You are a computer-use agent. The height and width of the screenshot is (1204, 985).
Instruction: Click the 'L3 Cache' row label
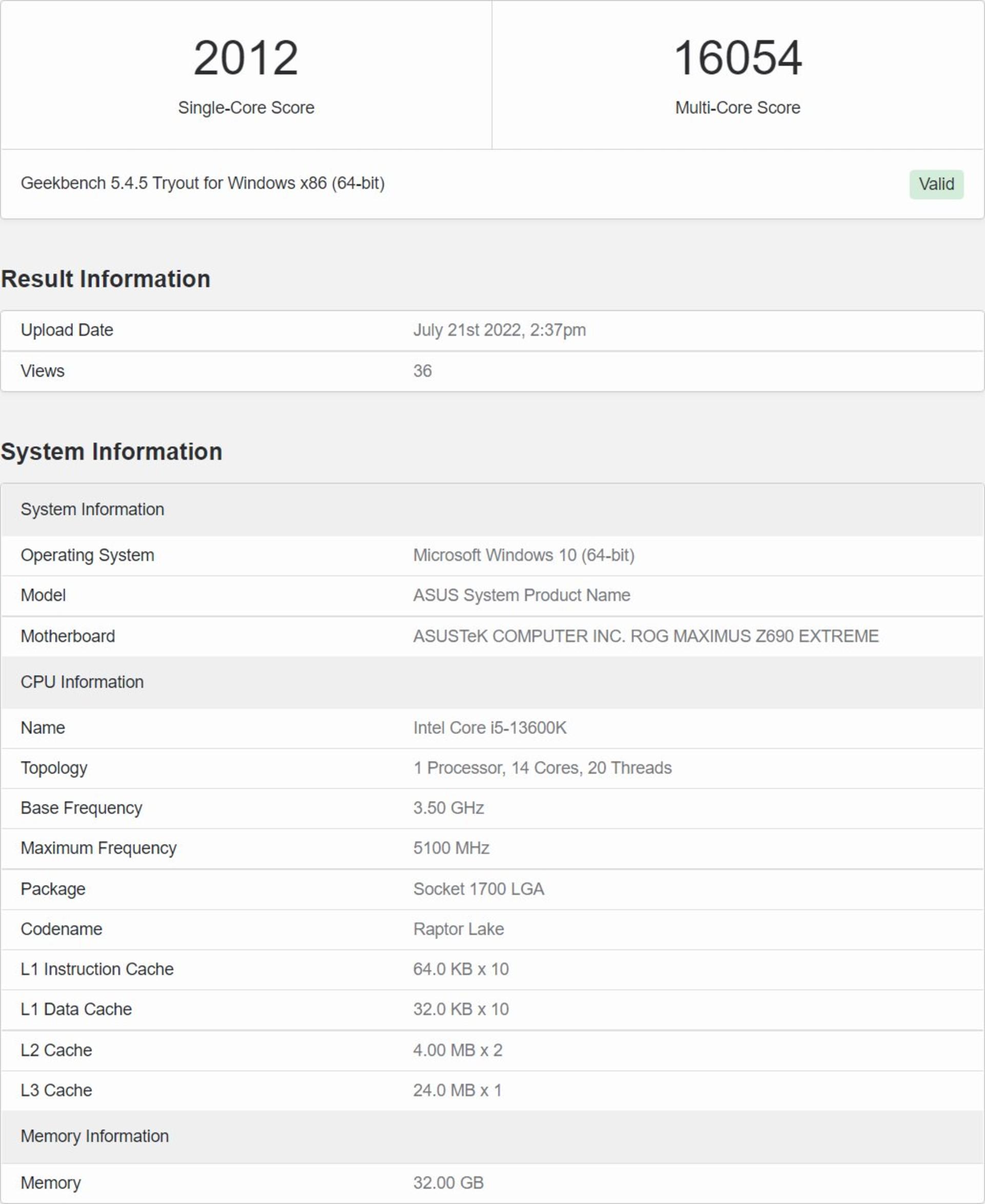56,1091
